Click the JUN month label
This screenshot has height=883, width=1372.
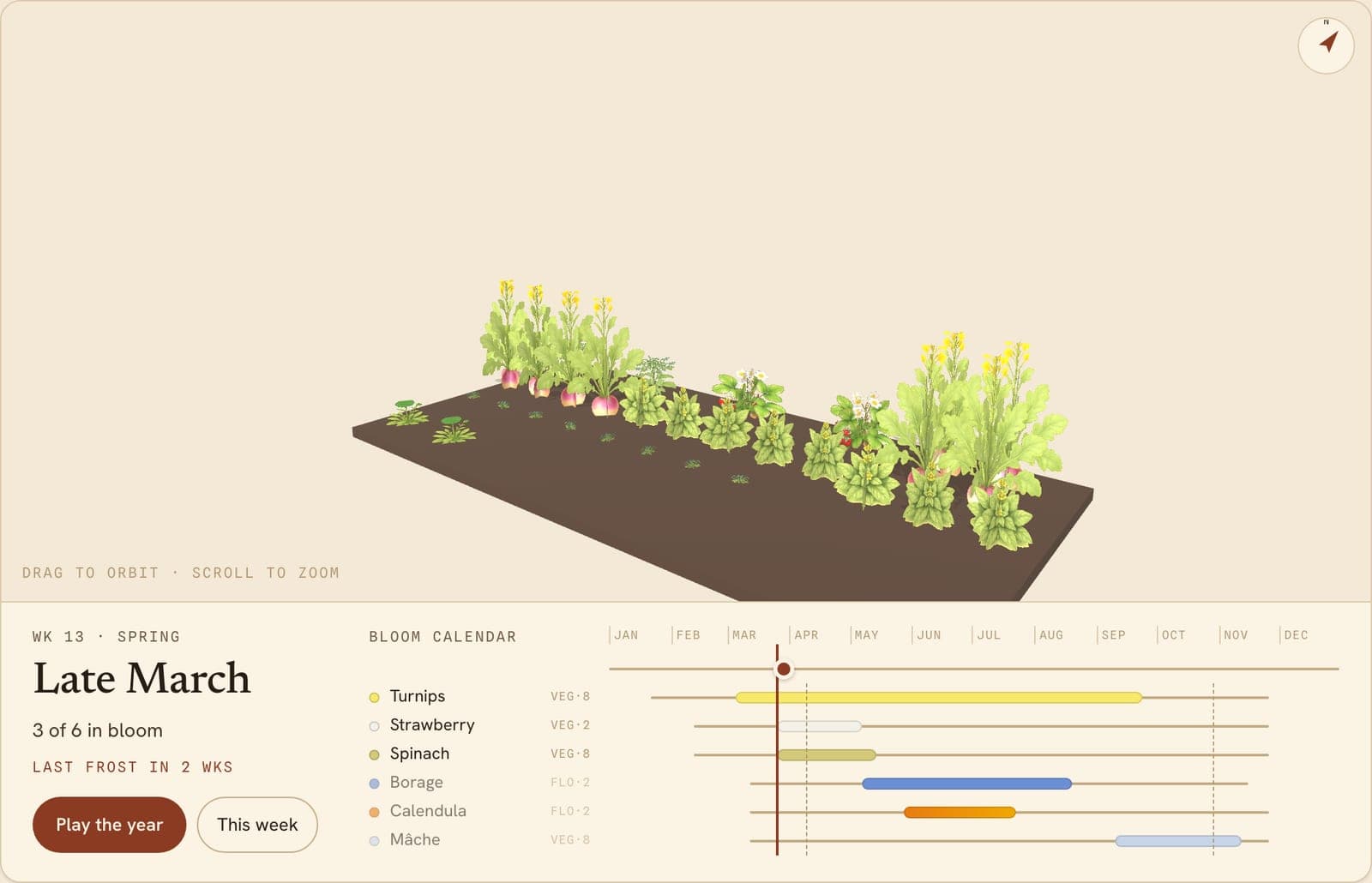click(929, 635)
